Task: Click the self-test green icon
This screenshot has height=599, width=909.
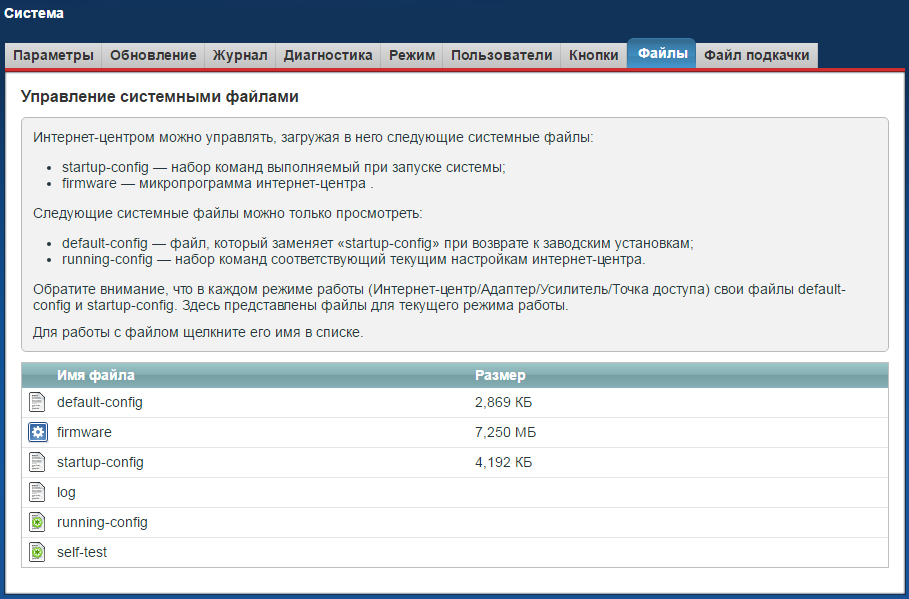Action: 38,552
